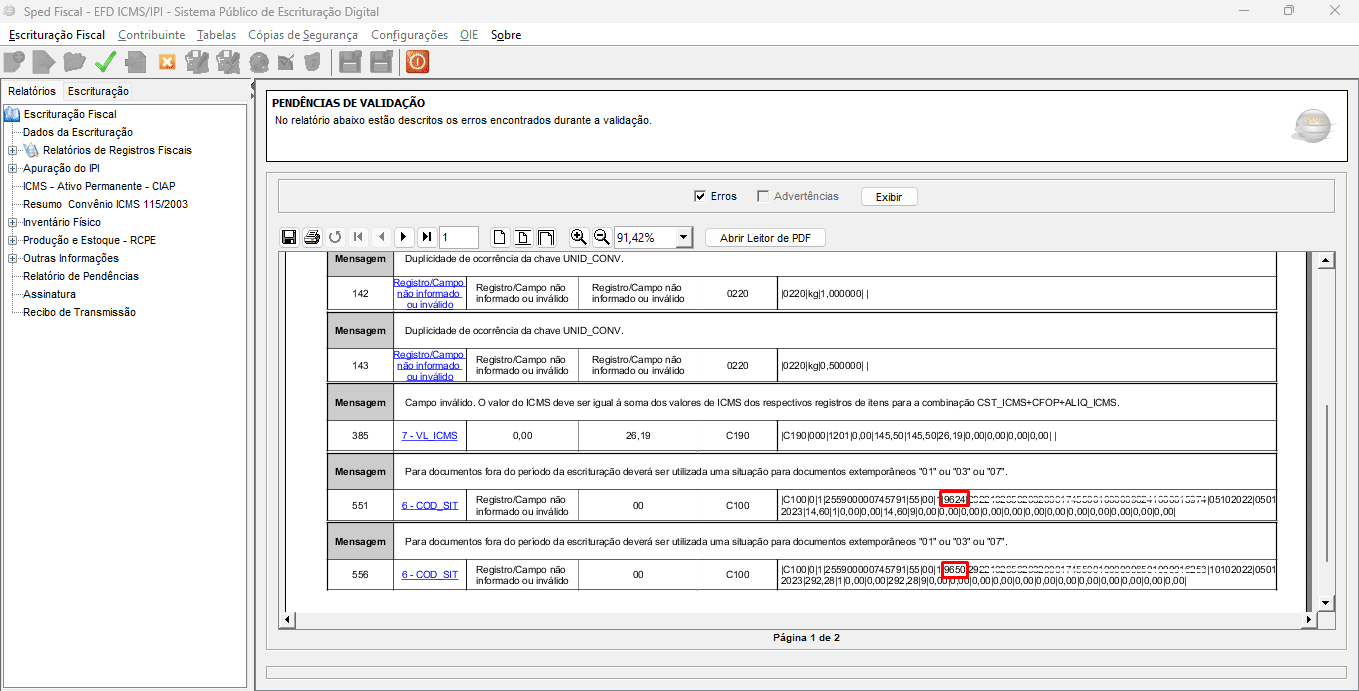Save the report with the floppy disk icon
This screenshot has width=1359, height=691.
(x=289, y=237)
